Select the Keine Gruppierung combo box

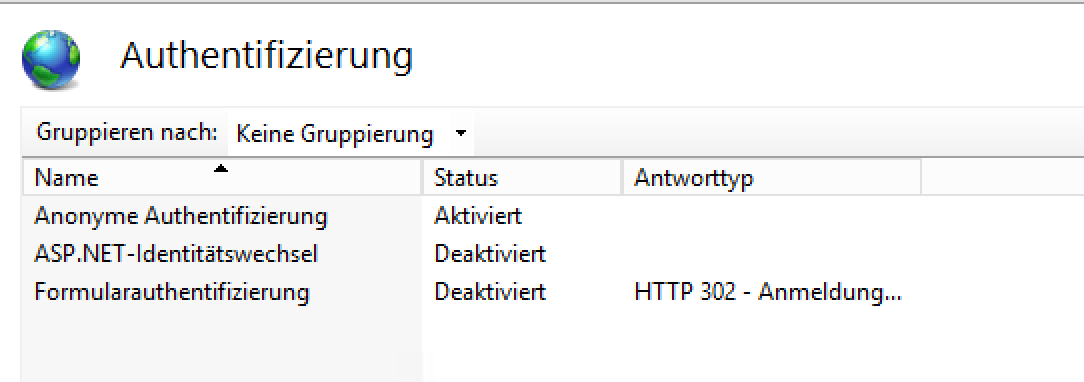351,134
